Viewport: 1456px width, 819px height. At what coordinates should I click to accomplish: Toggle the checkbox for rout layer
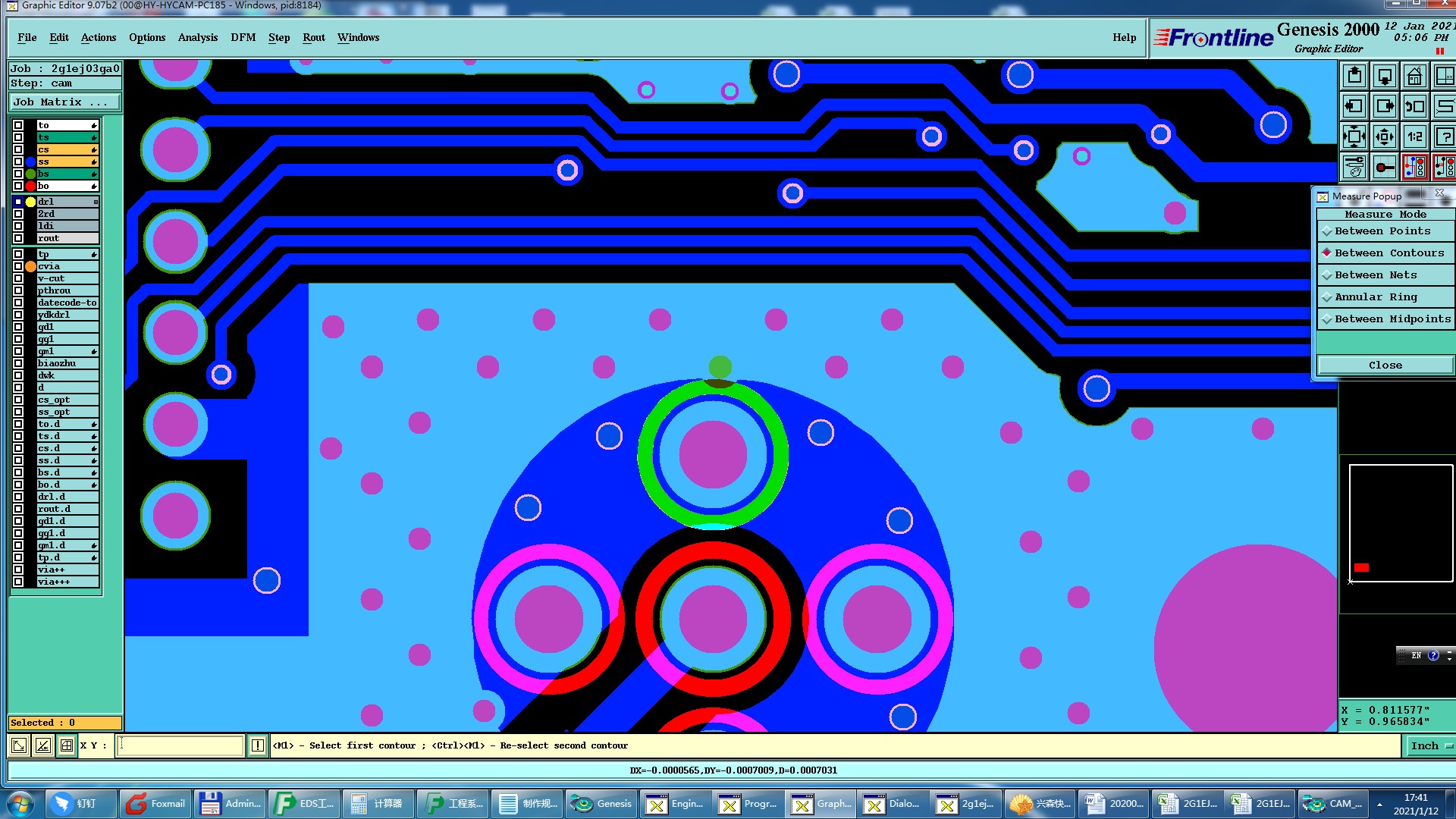point(18,238)
